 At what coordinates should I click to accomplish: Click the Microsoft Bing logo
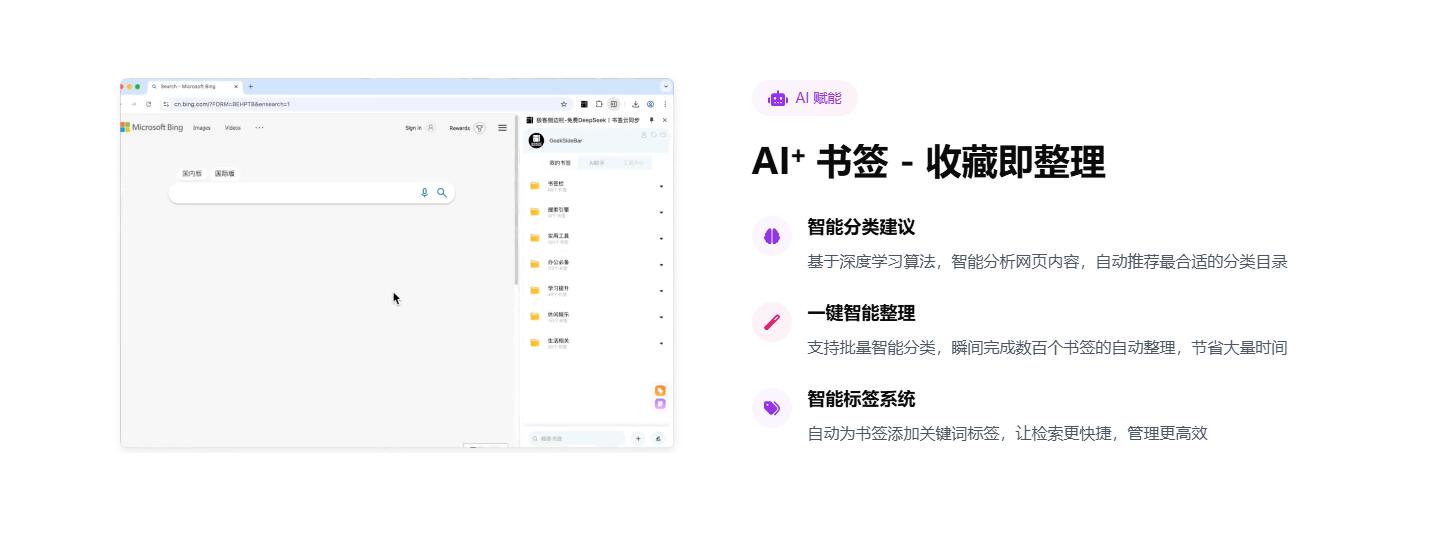(x=152, y=128)
